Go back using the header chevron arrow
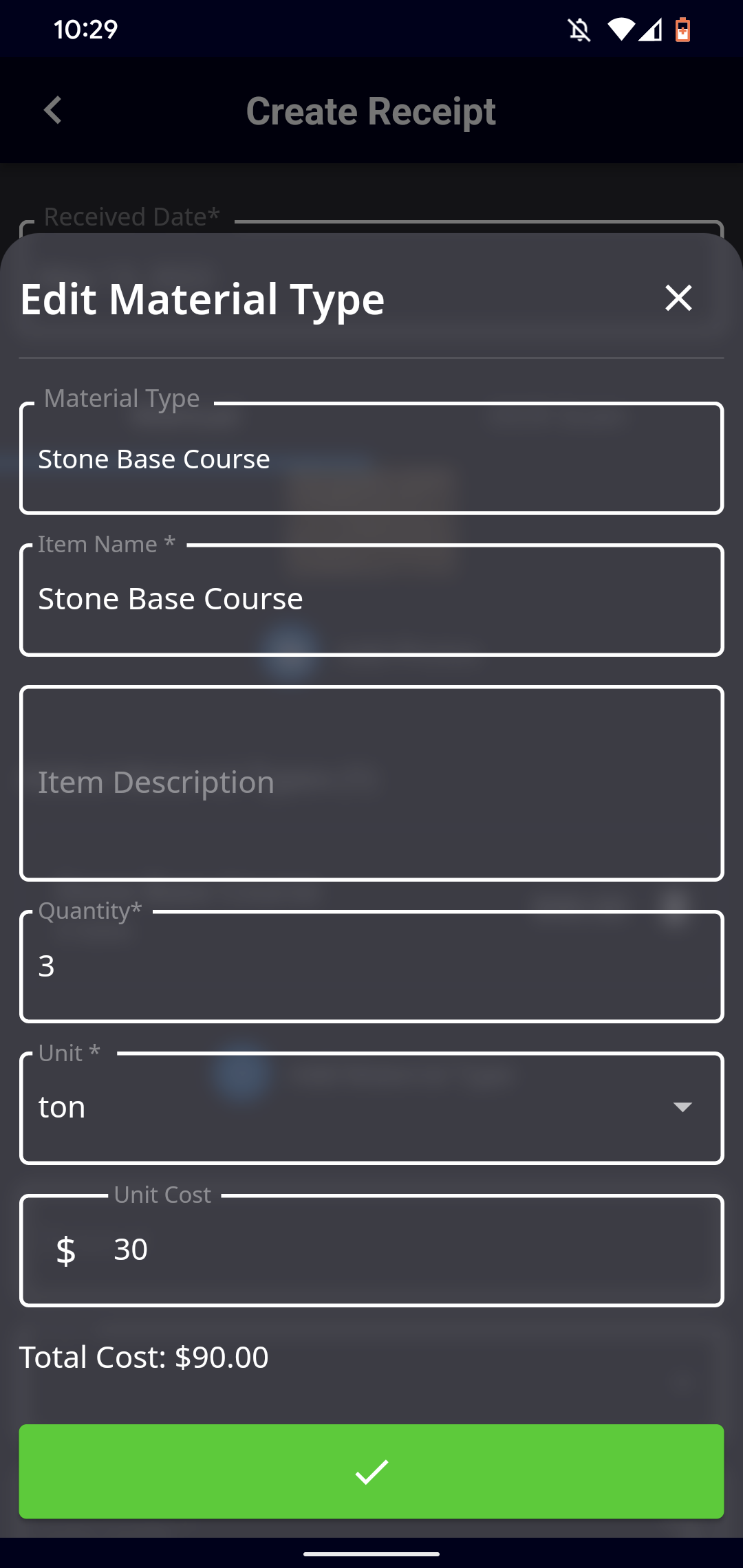The width and height of the screenshot is (743, 1568). (53, 110)
